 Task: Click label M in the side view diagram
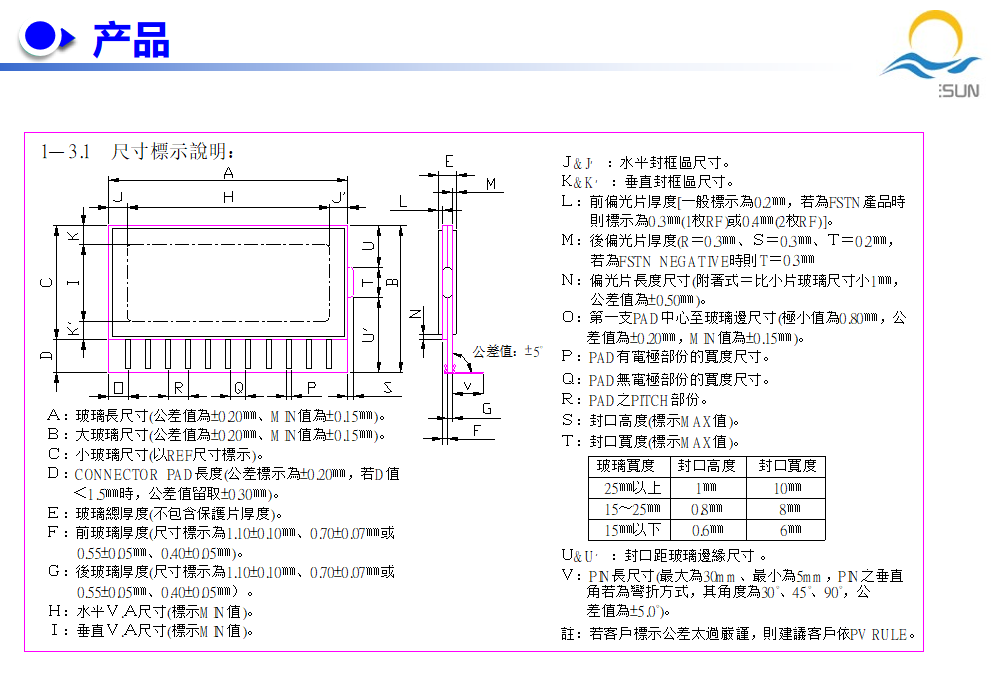point(491,184)
